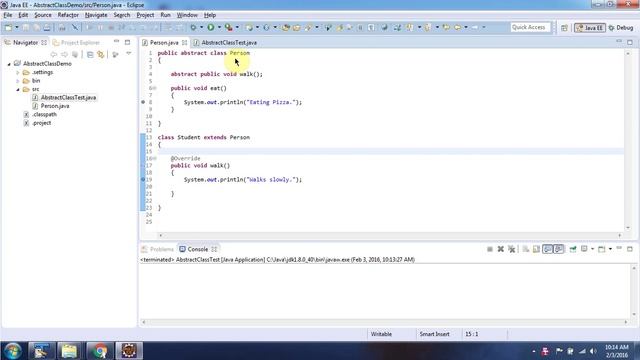Image resolution: width=640 pixels, height=360 pixels.
Task: Toggle breakpoint marker on line 19
Action: [x=143, y=179]
